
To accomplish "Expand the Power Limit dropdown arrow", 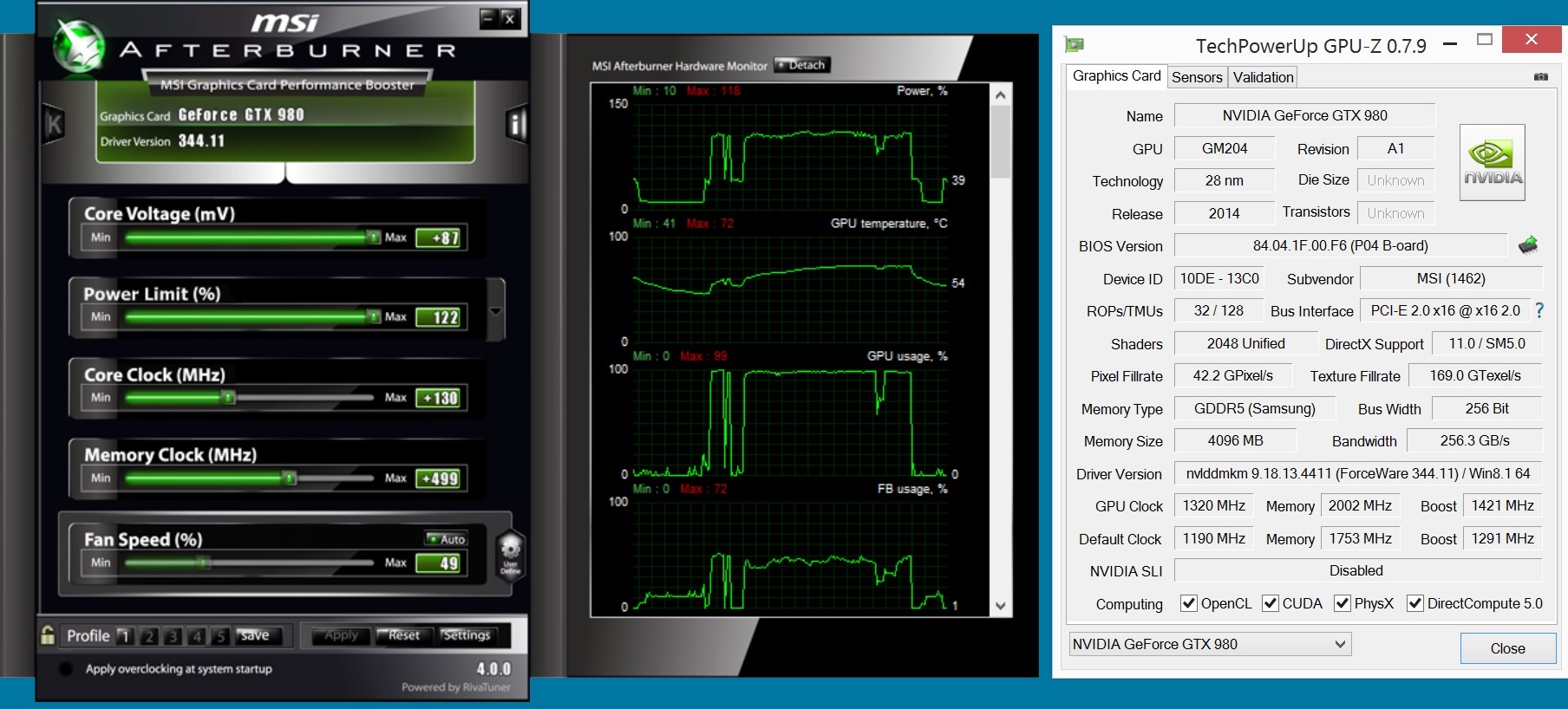I will (x=496, y=310).
